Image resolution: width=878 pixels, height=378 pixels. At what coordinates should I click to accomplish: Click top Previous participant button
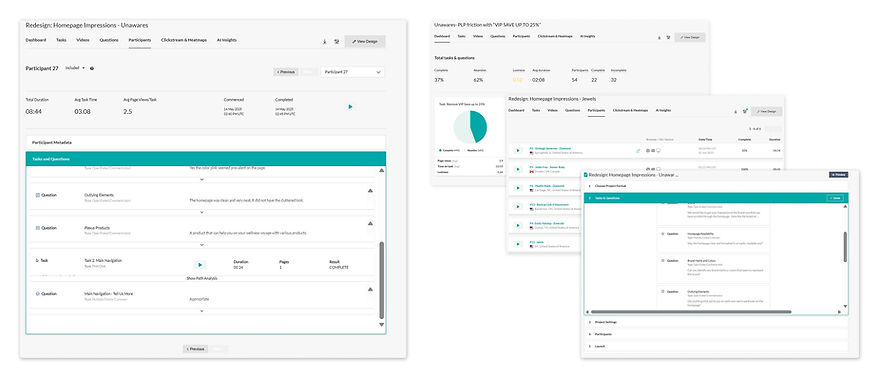click(x=286, y=72)
